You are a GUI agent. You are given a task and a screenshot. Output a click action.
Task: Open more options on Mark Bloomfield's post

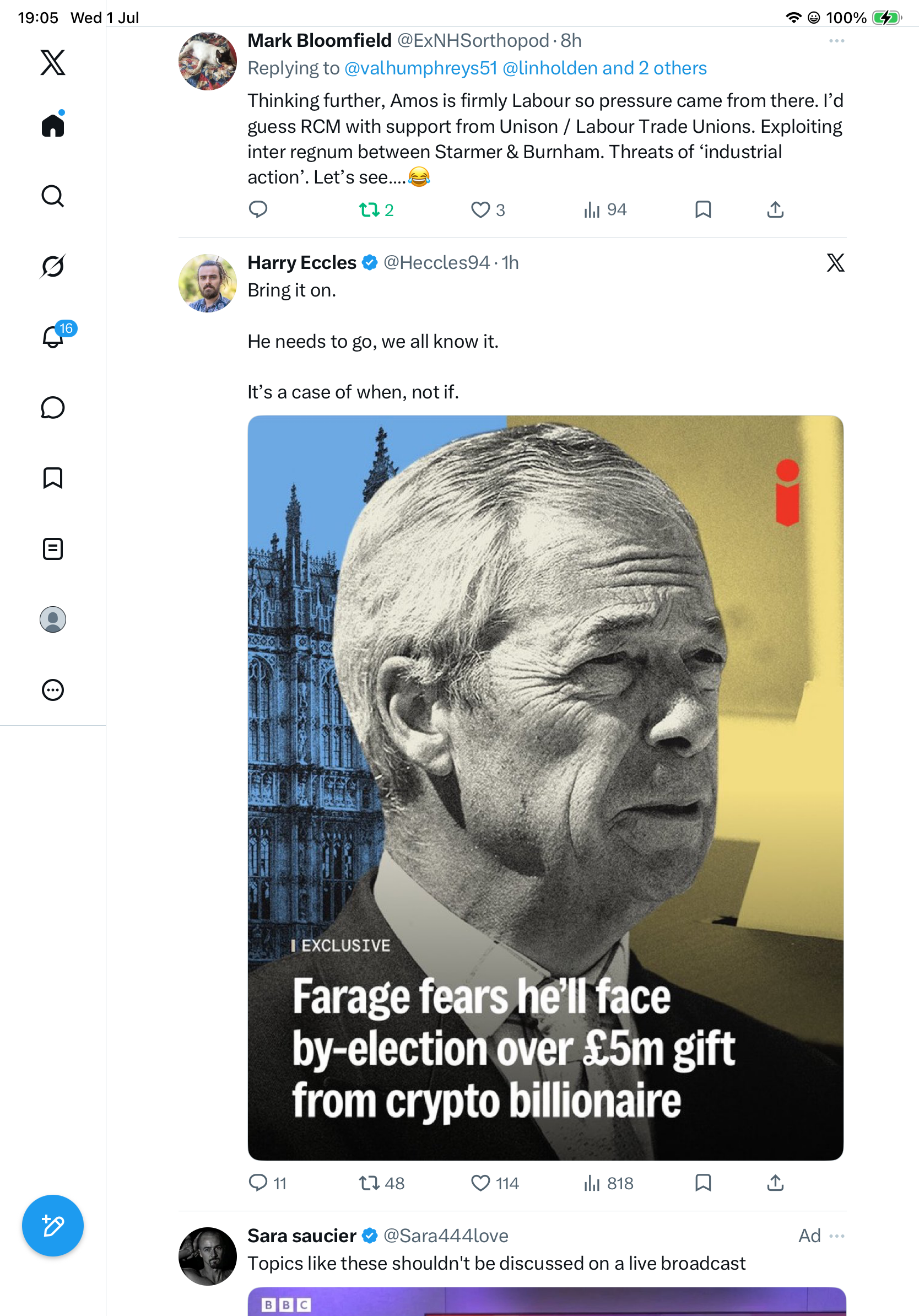pos(836,41)
